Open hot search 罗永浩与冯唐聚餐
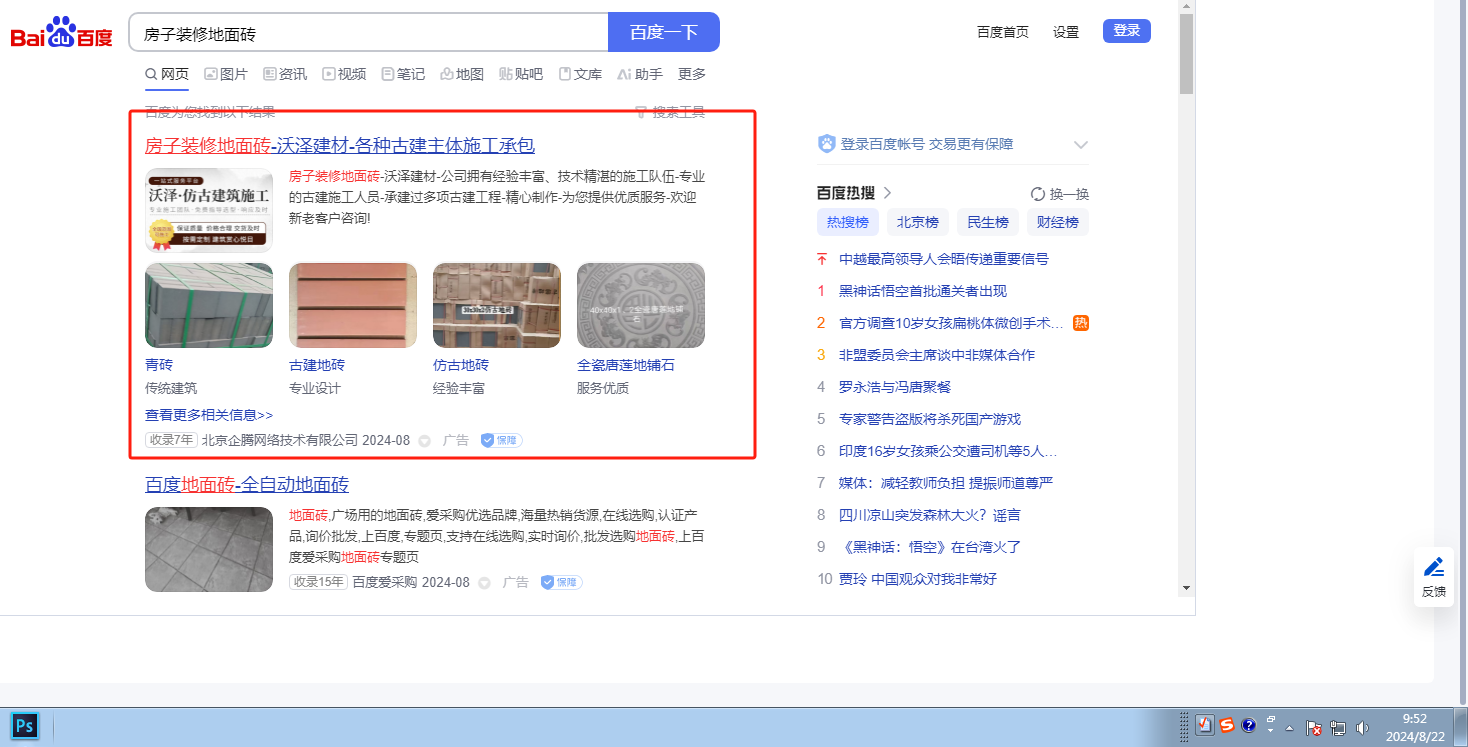1468x747 pixels. [x=895, y=387]
